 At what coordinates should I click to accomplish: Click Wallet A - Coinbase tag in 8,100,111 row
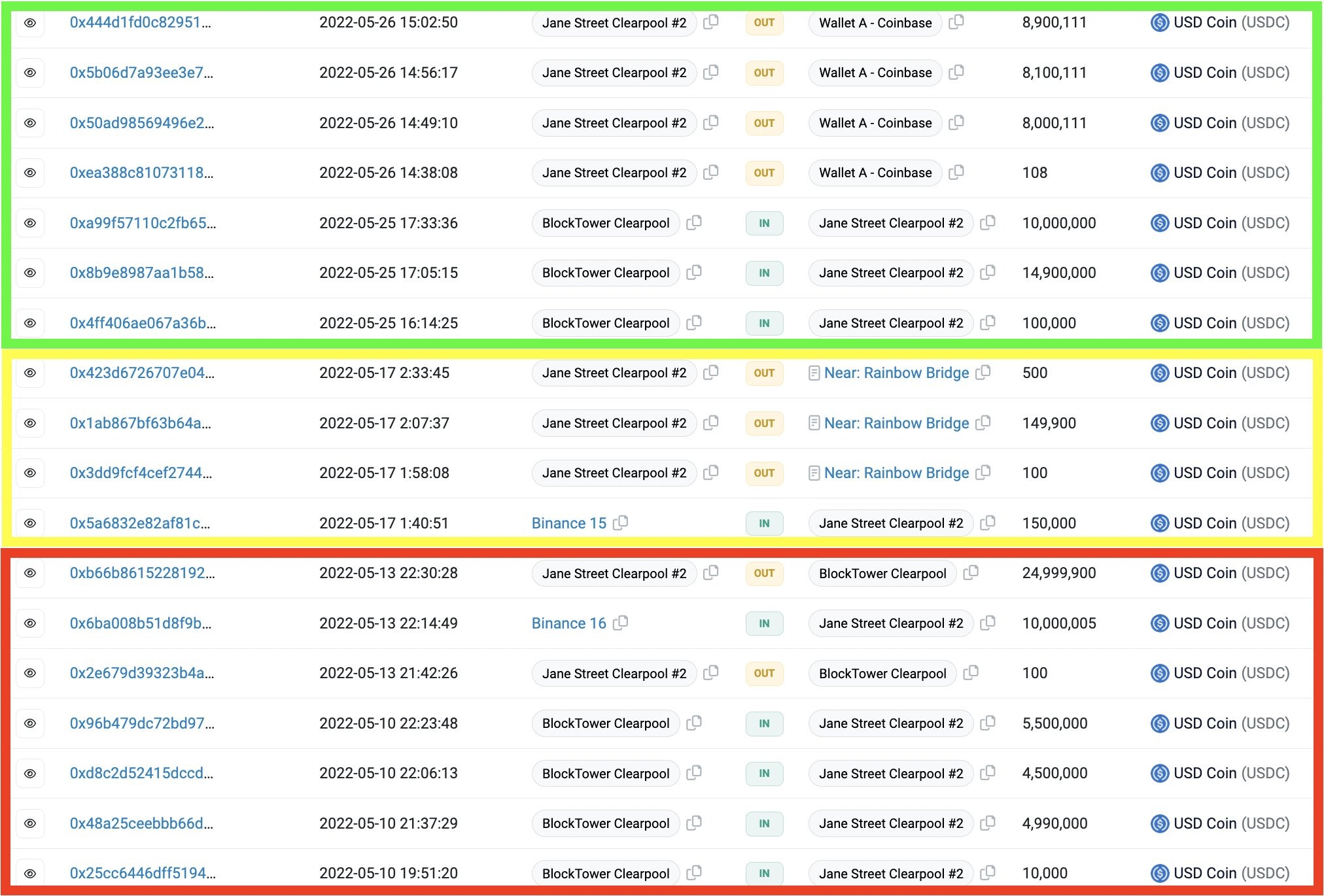point(875,73)
